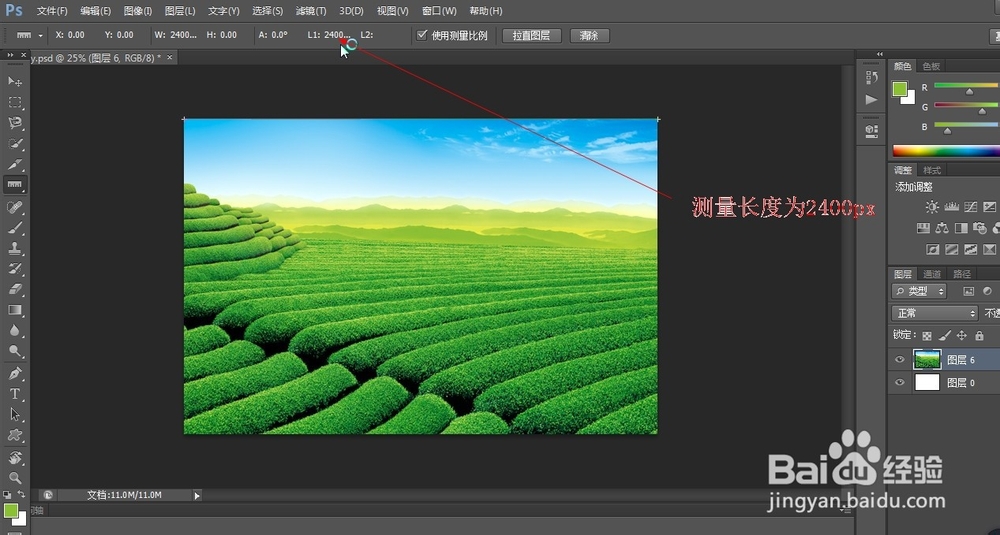Select the Healing Brush tool
Image resolution: width=1000 pixels, height=535 pixels.
(15, 207)
